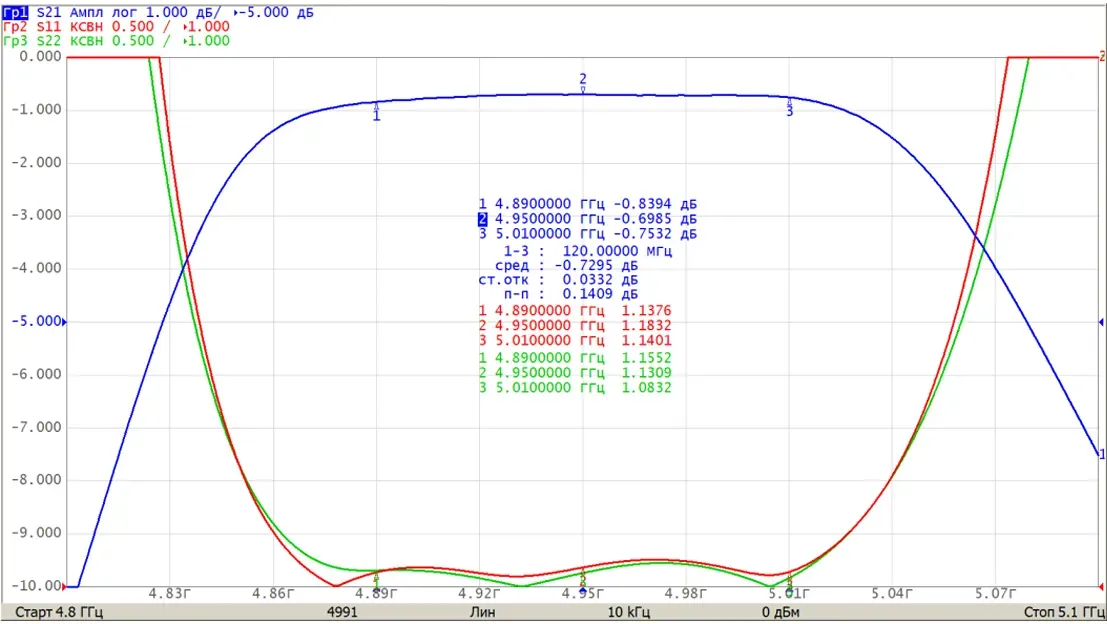This screenshot has width=1107, height=624.
Task: Select the Гр1 S21 trace label
Action: [16, 12]
